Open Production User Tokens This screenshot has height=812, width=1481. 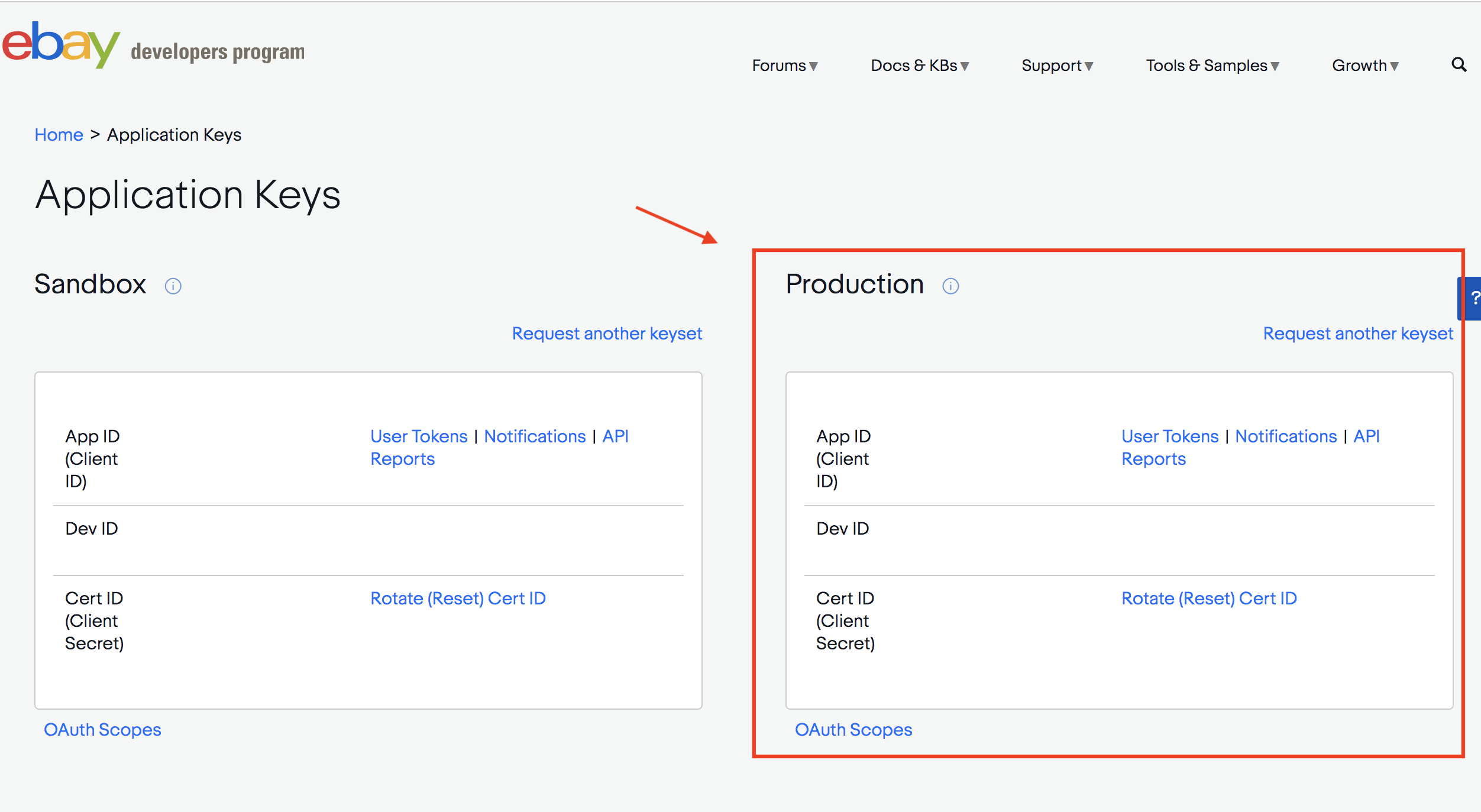click(x=1170, y=436)
